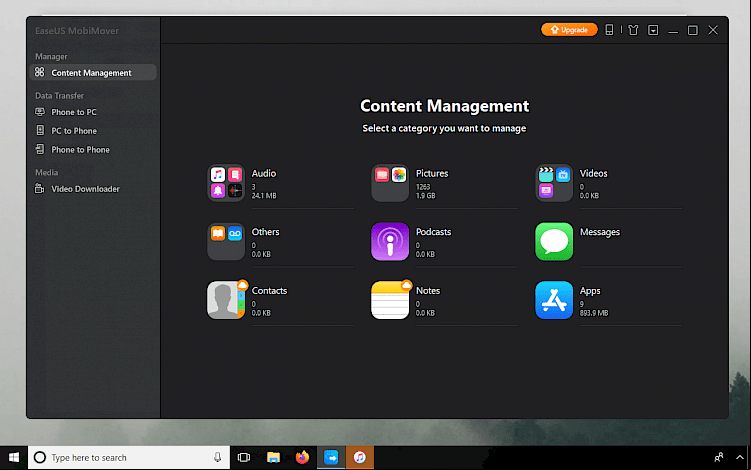Click the MobiMover taskbar icon
Viewport: 751px width, 470px height.
click(x=331, y=458)
